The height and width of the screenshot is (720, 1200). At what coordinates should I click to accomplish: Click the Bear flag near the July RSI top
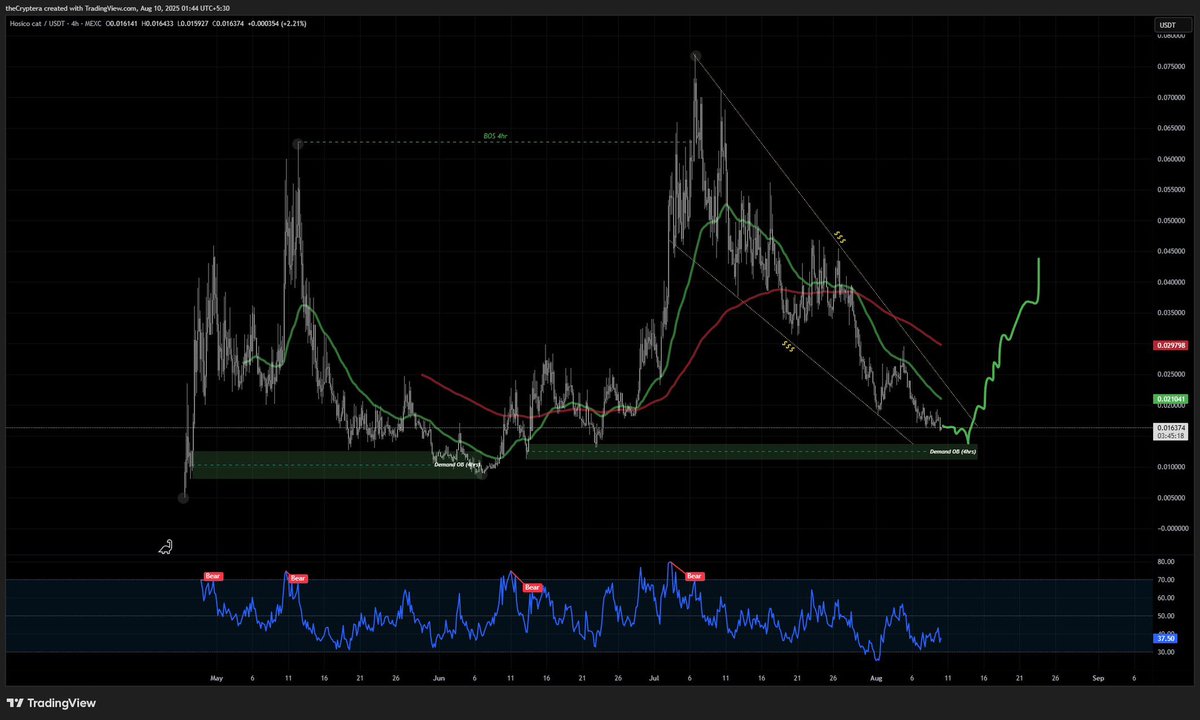(693, 575)
